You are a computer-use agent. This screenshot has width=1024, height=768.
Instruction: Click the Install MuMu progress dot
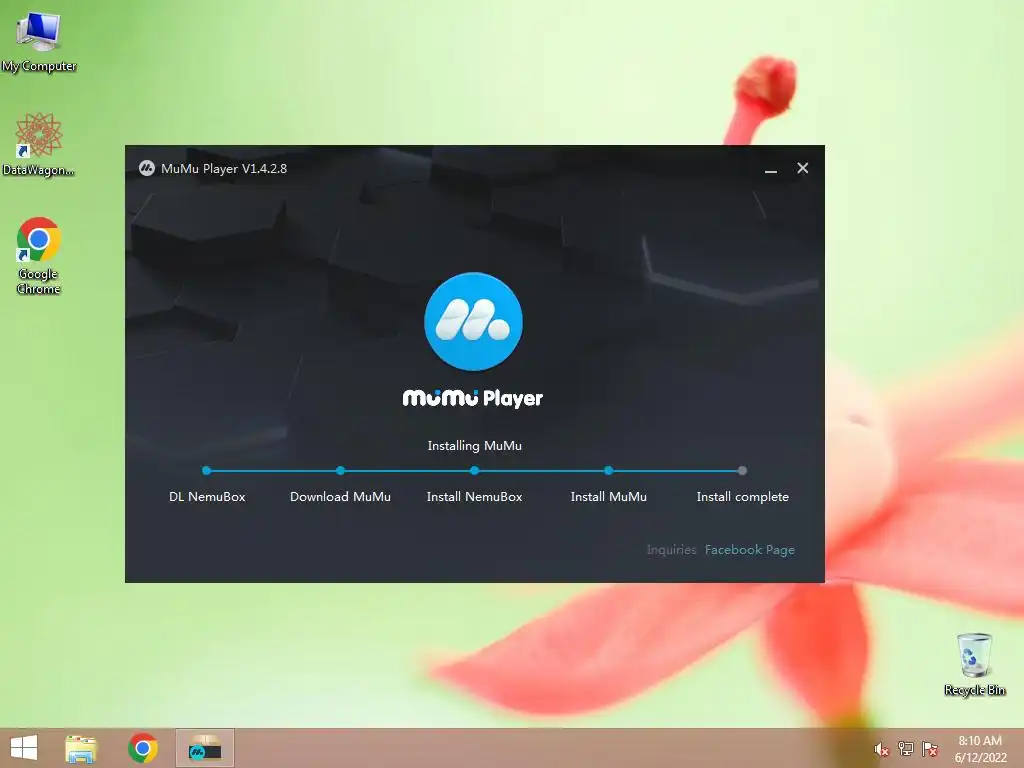[x=608, y=470]
